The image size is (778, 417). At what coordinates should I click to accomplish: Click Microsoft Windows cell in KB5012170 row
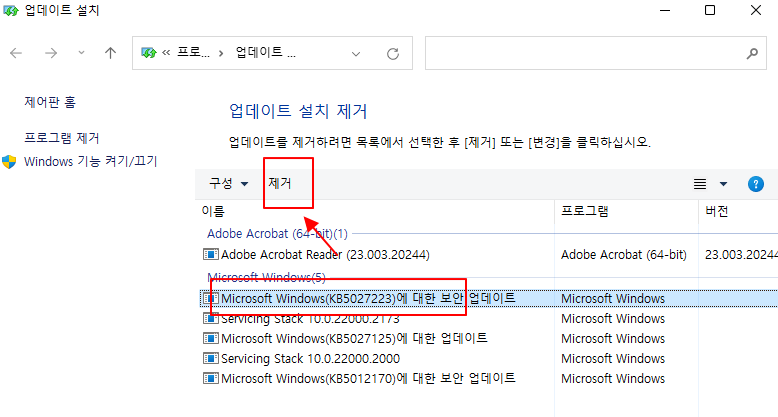pos(613,378)
